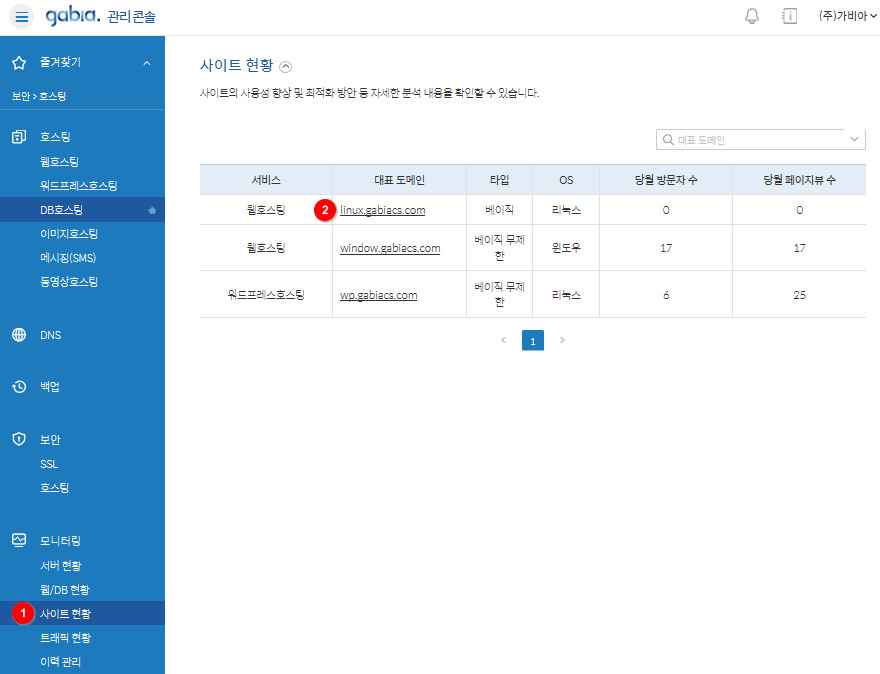Open the (주)가비아 account dropdown
This screenshot has height=674, width=880.
tap(847, 16)
